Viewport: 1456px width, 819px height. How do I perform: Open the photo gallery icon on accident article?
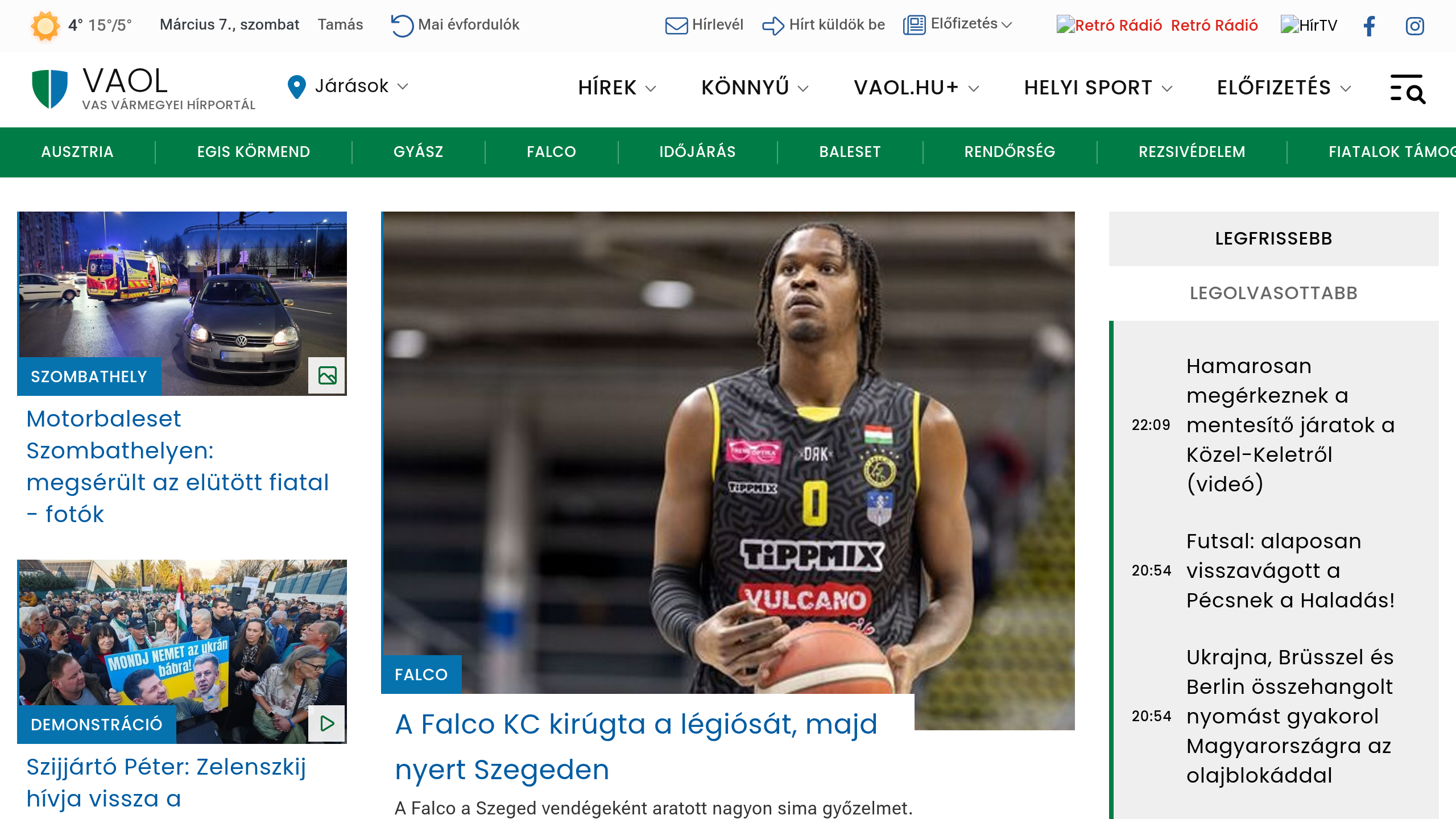click(327, 375)
